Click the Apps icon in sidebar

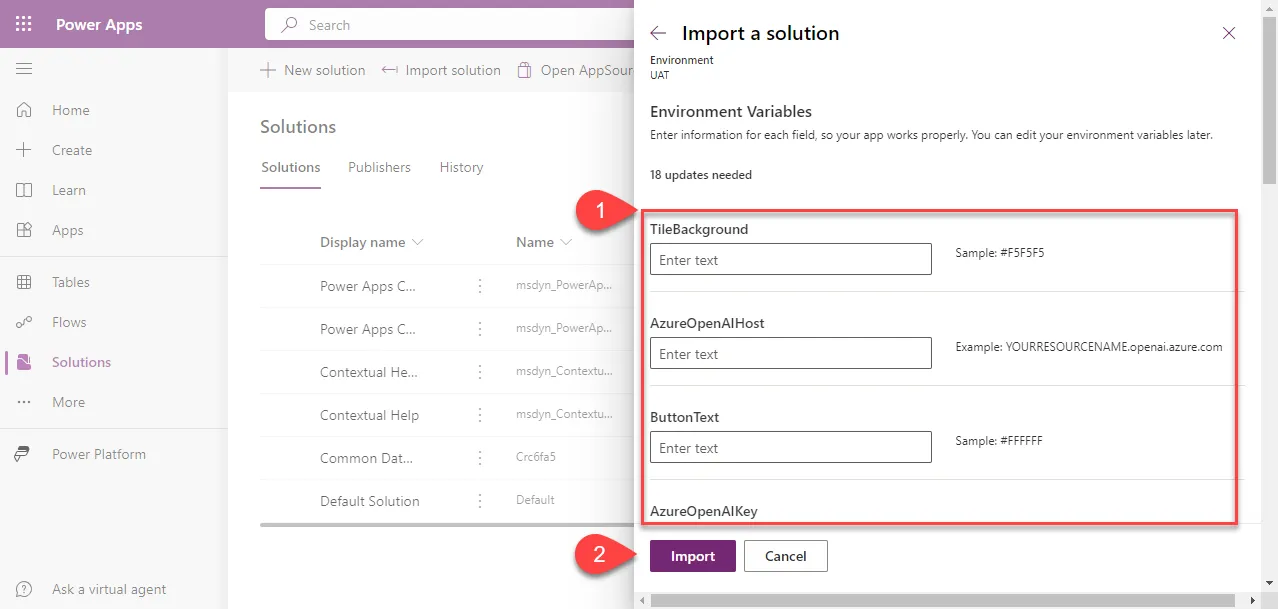click(24, 230)
